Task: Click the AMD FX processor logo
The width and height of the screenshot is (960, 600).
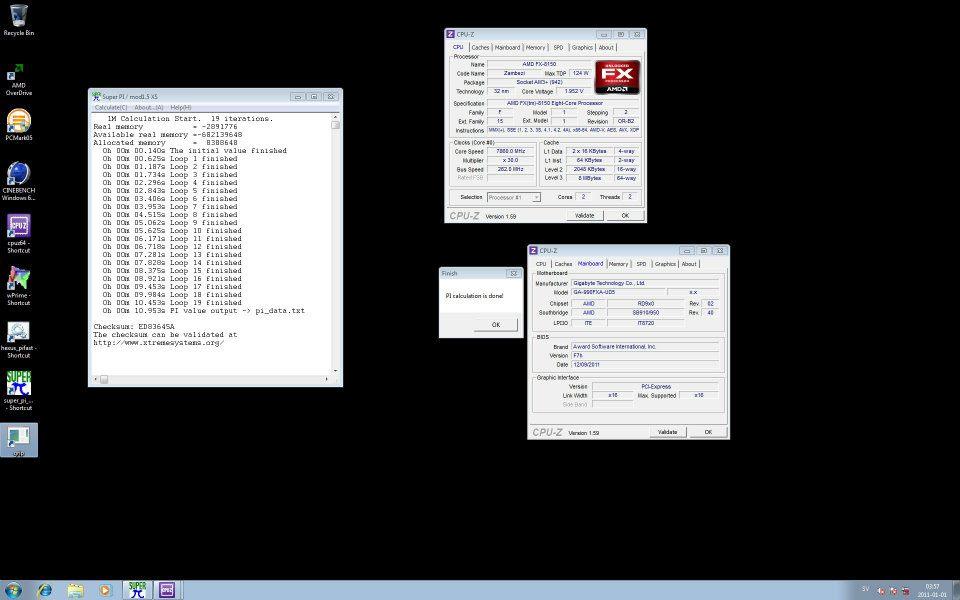Action: click(x=617, y=77)
